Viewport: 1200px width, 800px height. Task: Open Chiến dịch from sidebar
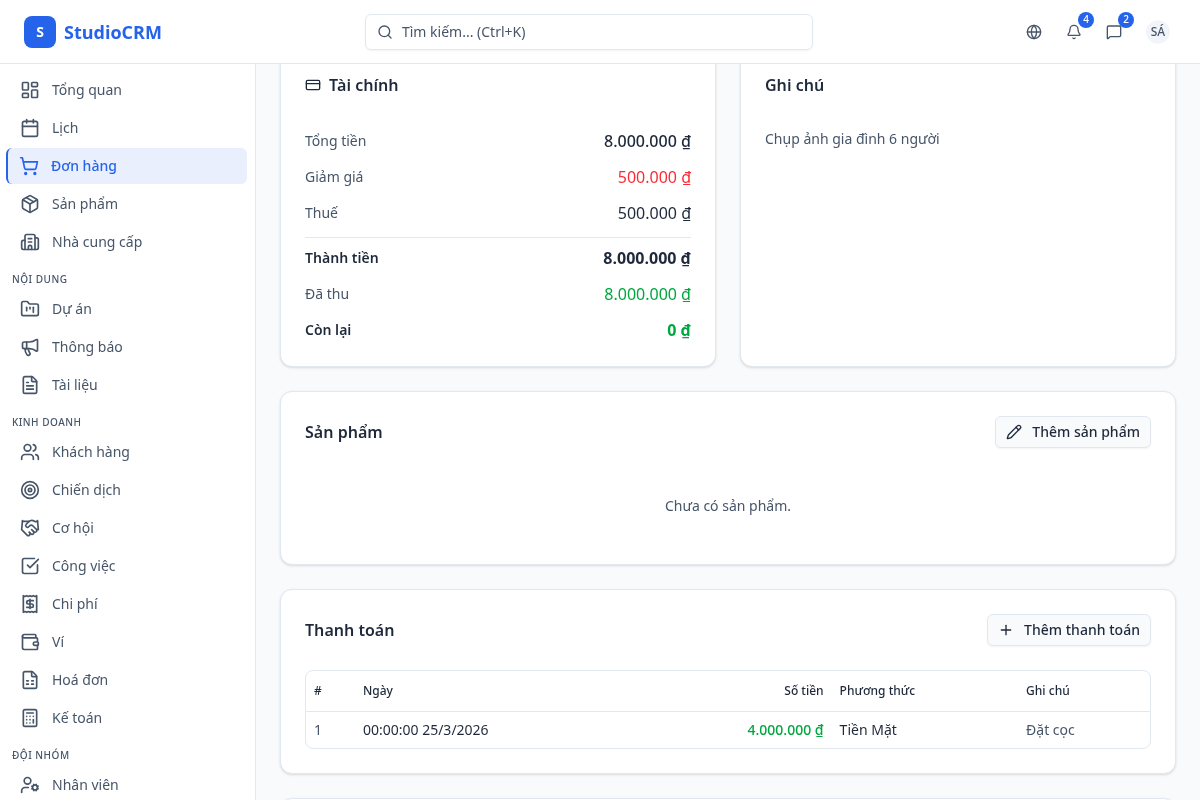pyautogui.click(x=86, y=490)
